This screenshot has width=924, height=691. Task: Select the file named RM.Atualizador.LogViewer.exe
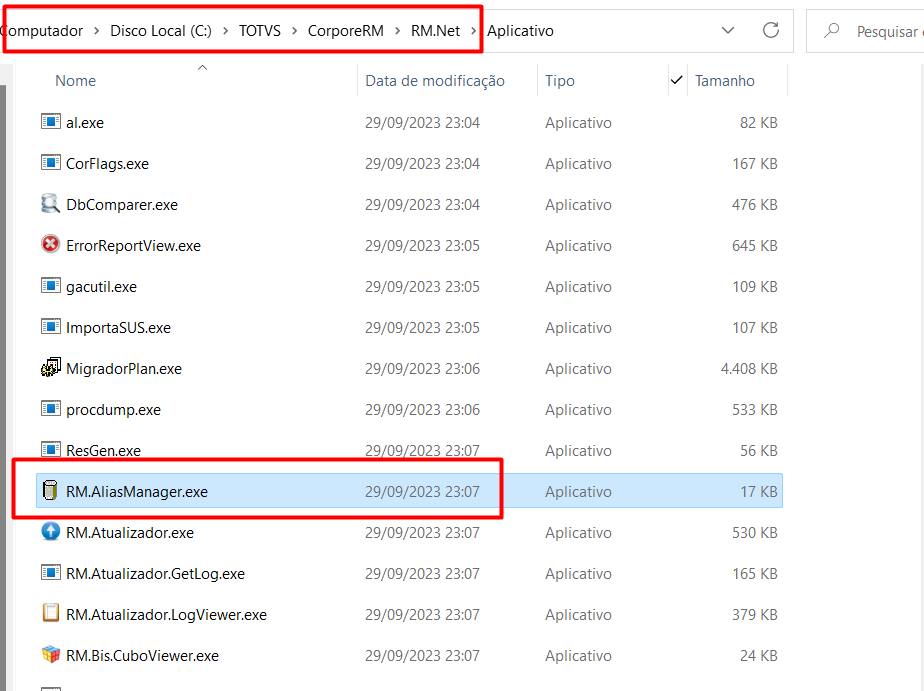point(166,614)
